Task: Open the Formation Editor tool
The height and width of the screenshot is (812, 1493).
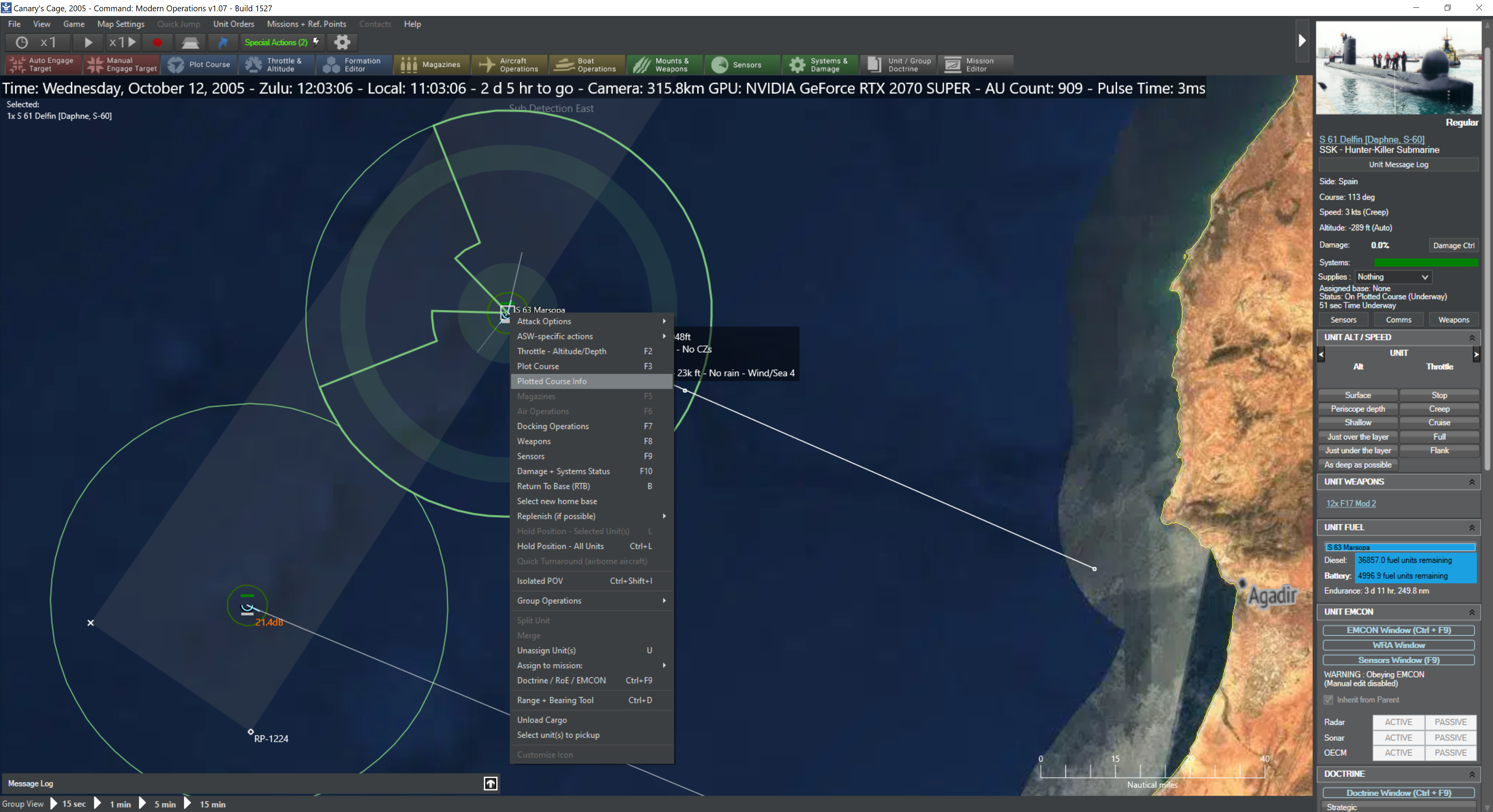Action: 354,64
